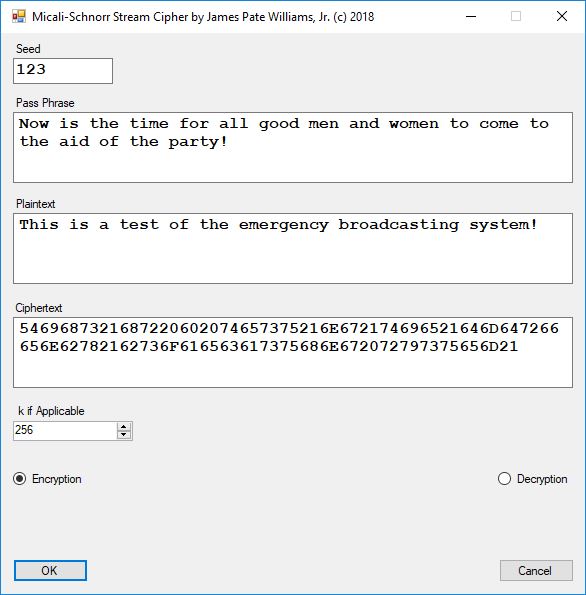Image resolution: width=586 pixels, height=595 pixels.
Task: Click inside the Ciphertext text box
Action: tap(293, 353)
